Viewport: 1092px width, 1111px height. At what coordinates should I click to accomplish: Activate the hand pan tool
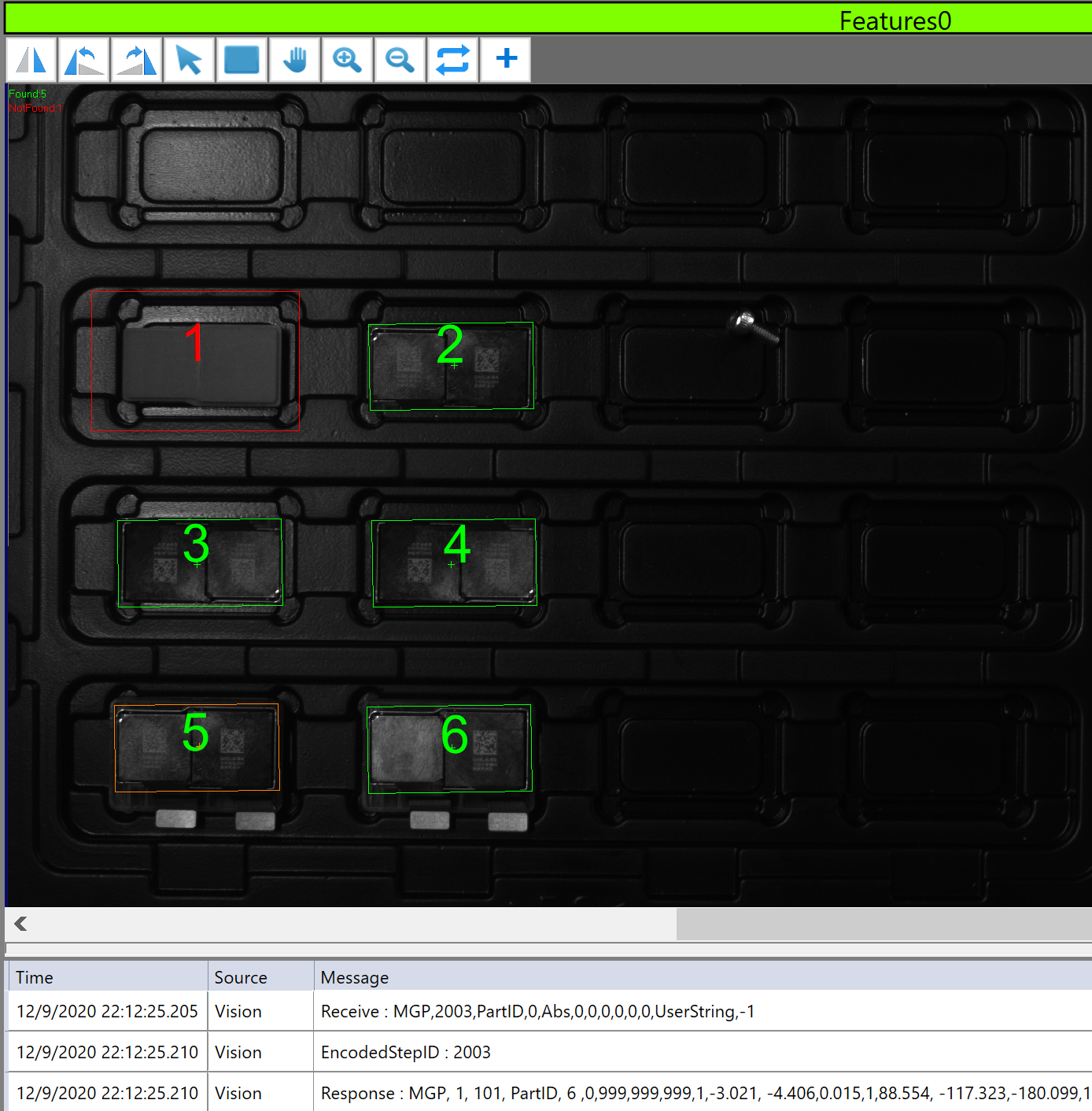[295, 60]
